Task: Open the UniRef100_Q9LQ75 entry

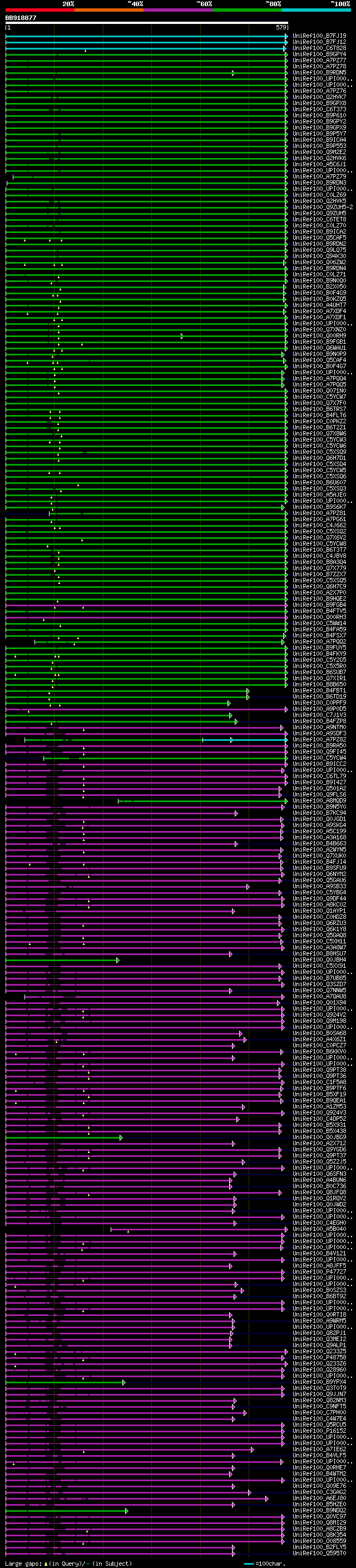Action: click(319, 250)
